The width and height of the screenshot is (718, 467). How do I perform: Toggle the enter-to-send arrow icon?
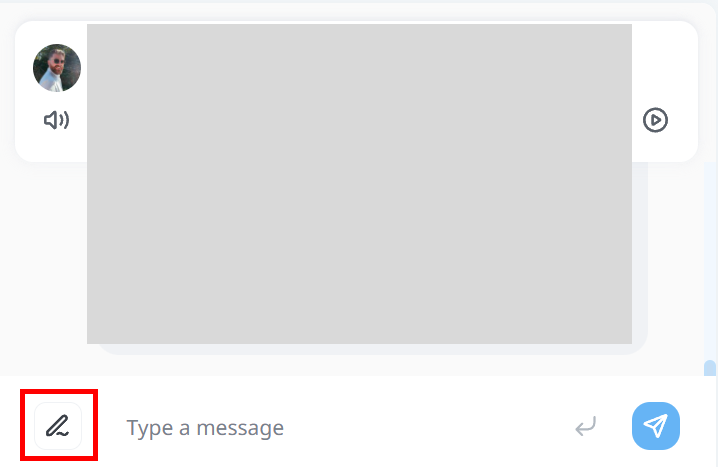point(586,426)
